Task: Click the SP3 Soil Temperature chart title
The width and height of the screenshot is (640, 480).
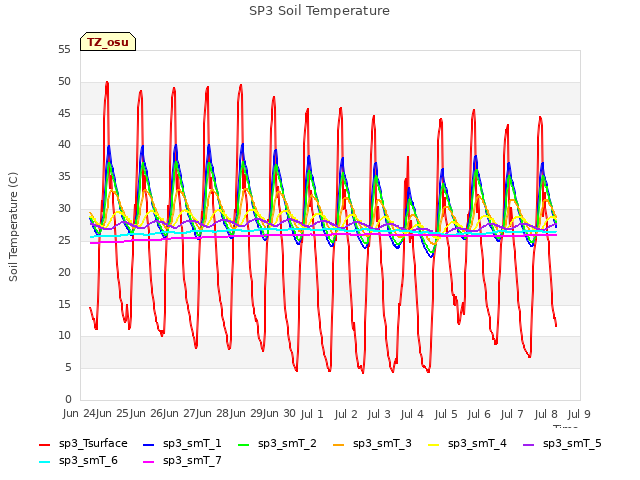Action: point(319,11)
